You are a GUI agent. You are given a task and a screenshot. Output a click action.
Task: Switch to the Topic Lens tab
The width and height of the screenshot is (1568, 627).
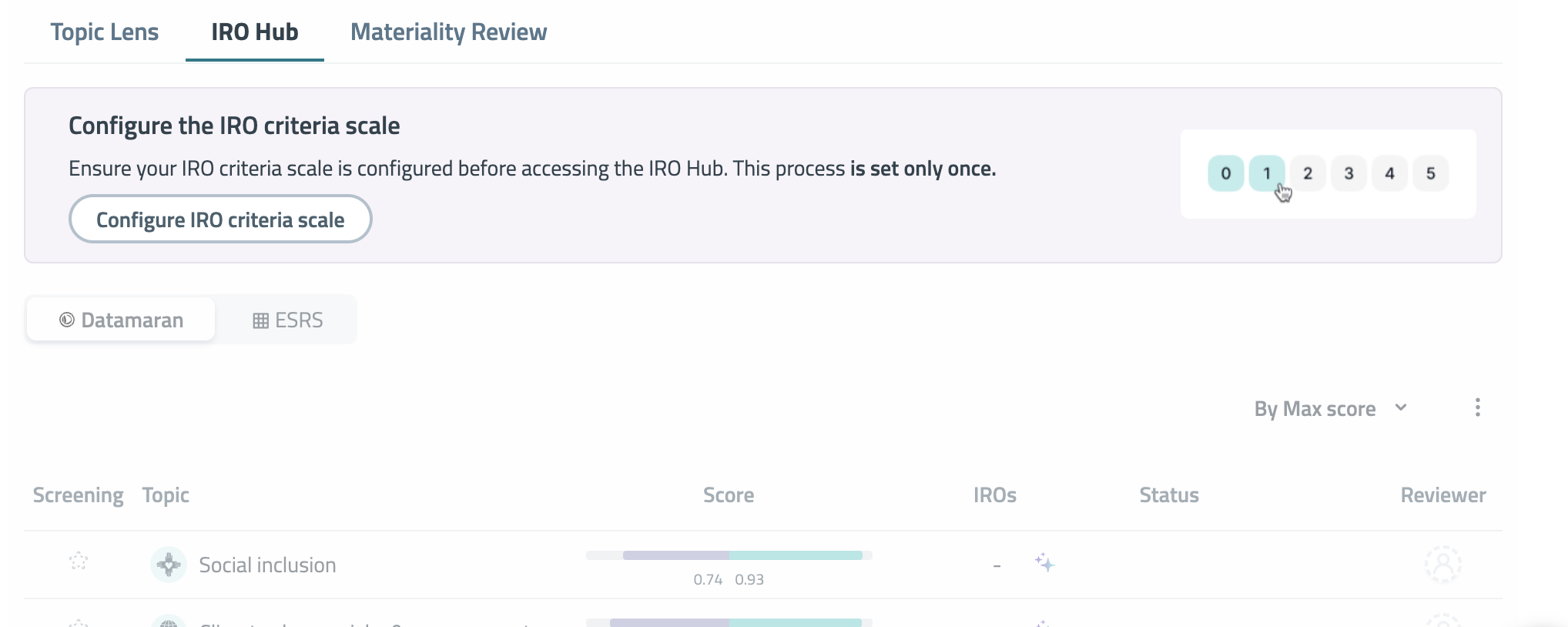click(x=105, y=32)
